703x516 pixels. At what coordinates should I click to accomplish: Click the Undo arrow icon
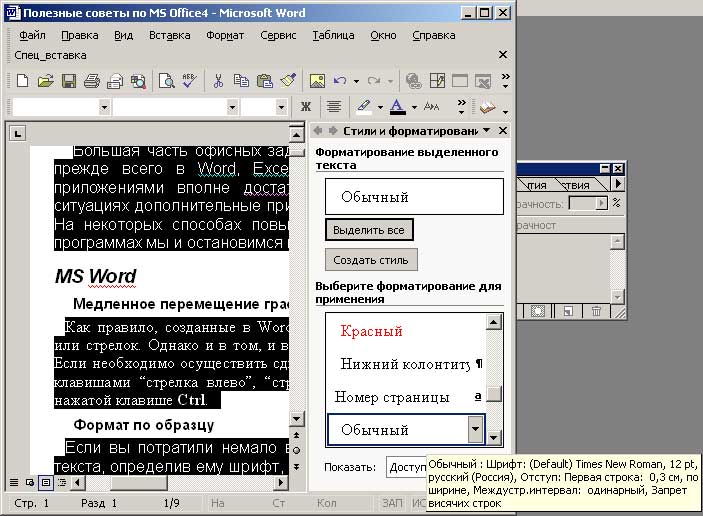(340, 81)
